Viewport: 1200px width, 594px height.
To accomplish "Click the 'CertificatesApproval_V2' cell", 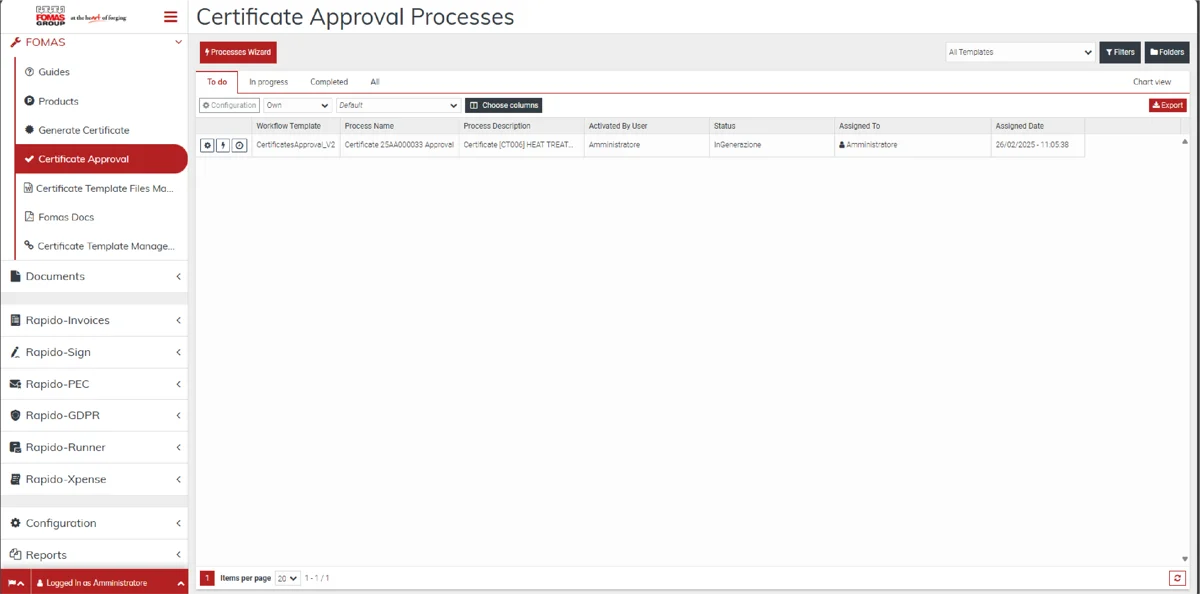I will (295, 145).
